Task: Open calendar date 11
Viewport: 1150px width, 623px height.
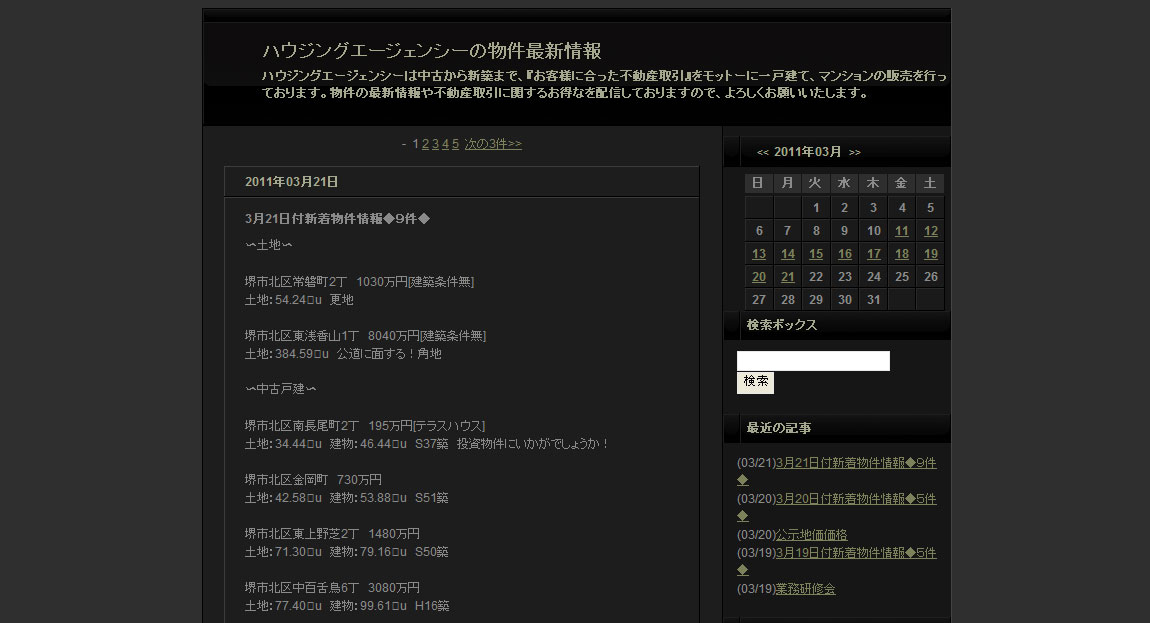Action: coord(902,231)
